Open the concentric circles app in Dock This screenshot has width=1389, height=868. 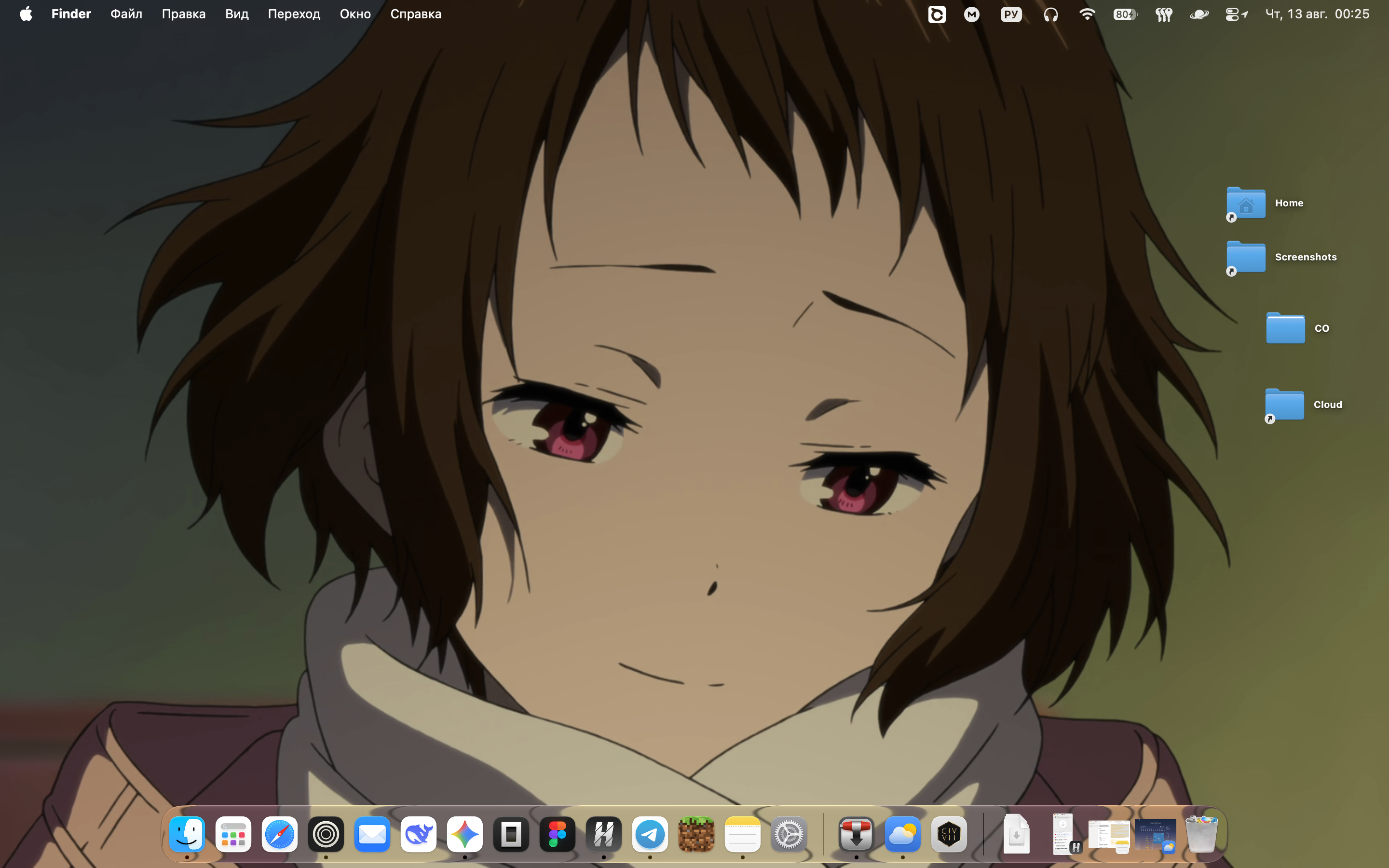tap(326, 834)
